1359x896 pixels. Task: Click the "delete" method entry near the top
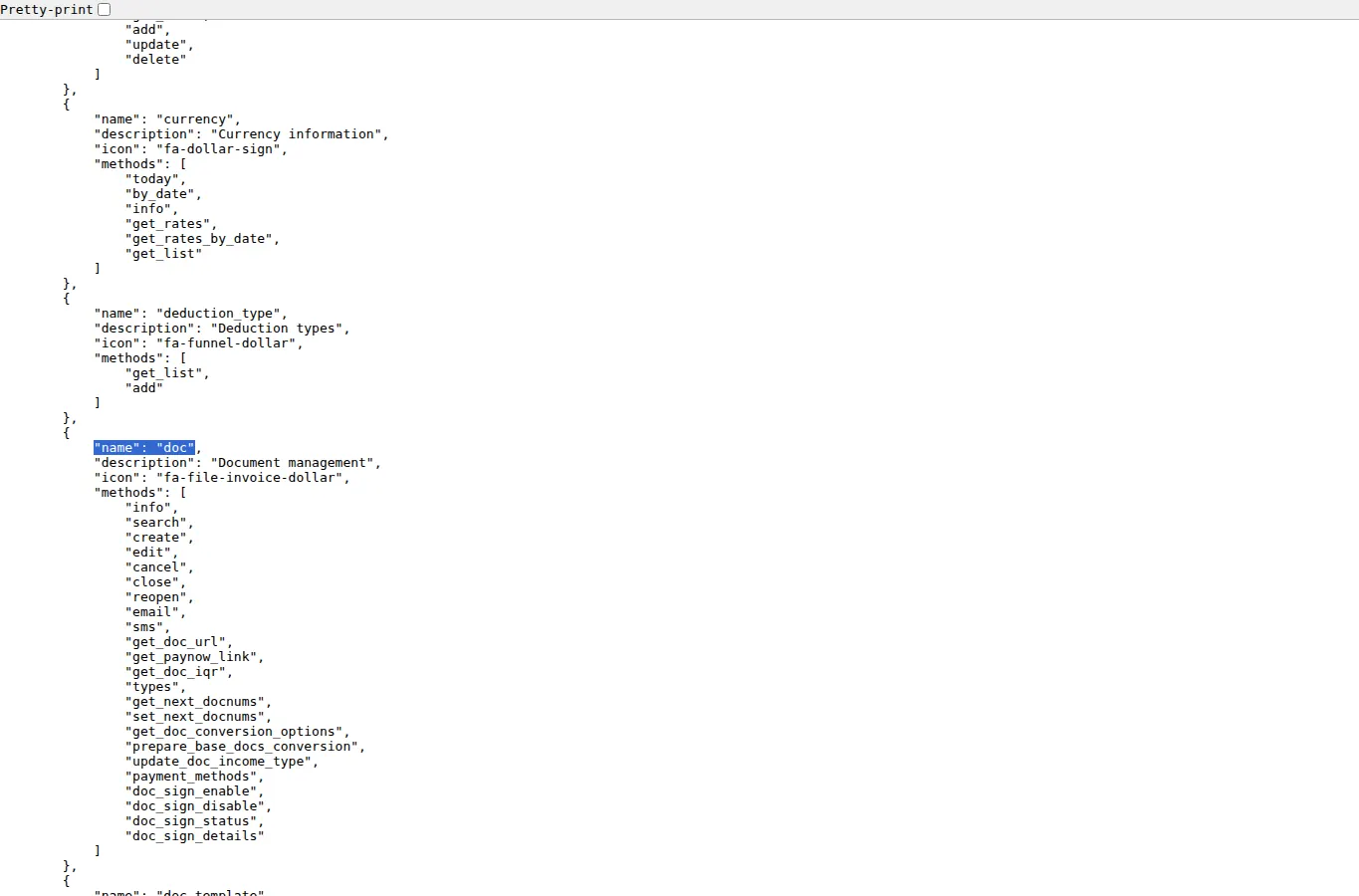(155, 60)
